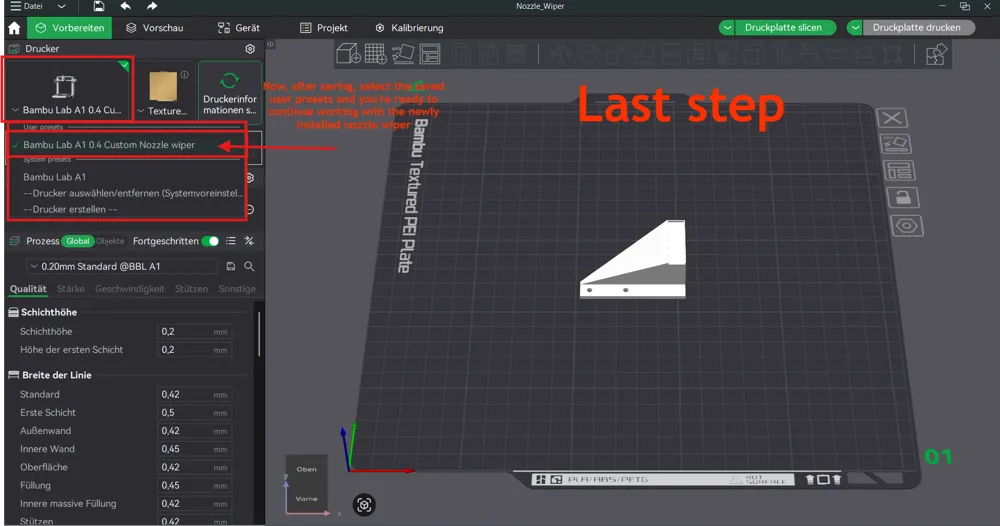Click the plate's arrange objects icon
This screenshot has height=526, width=1000.
pyautogui.click(x=899, y=171)
